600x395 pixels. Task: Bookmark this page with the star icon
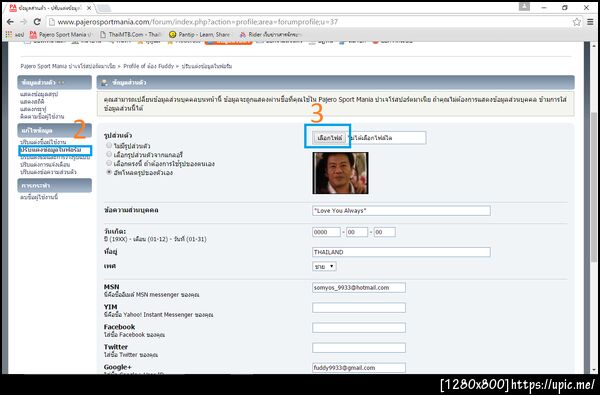(x=577, y=22)
